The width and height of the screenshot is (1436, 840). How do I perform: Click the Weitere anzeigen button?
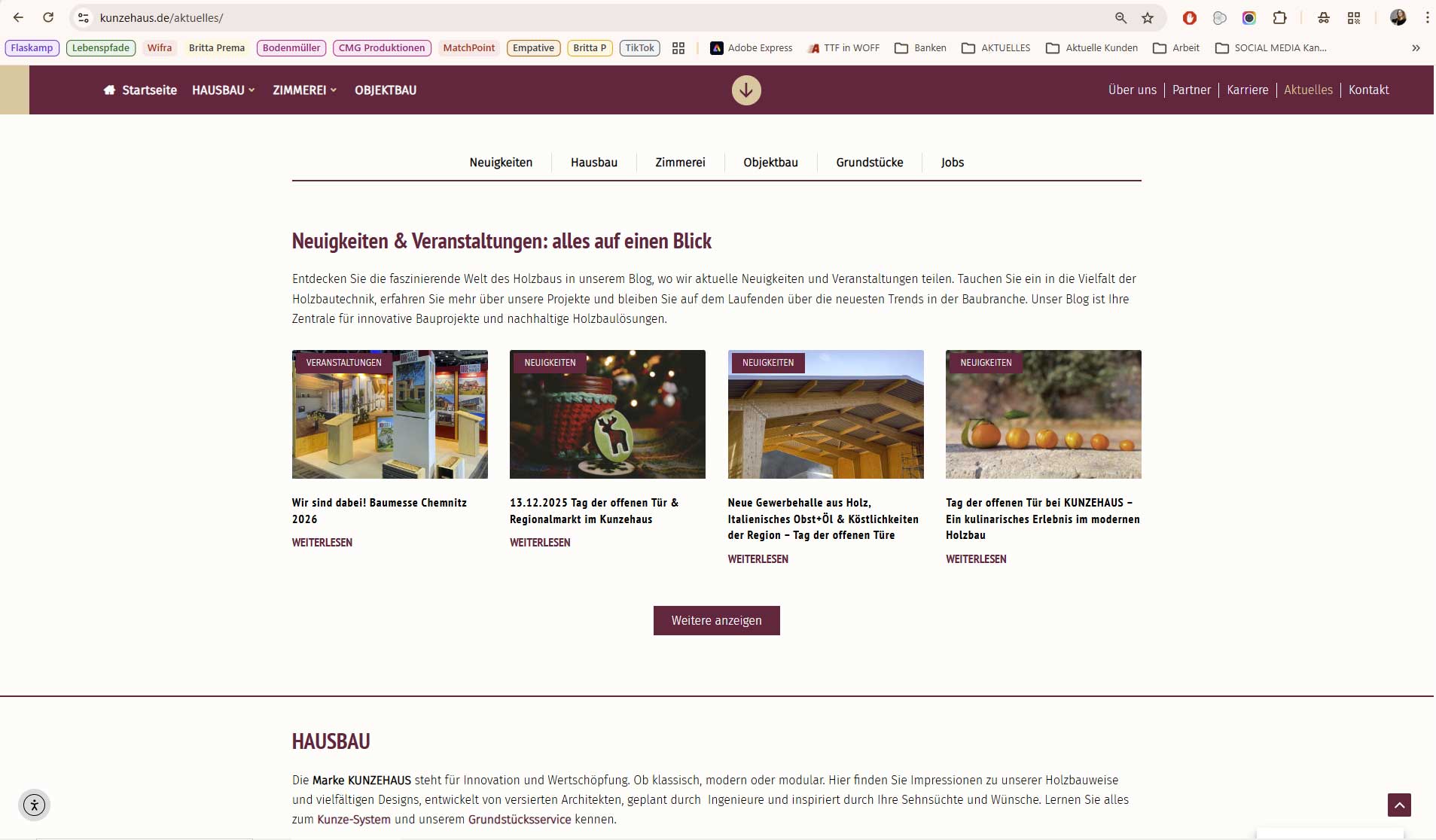coord(716,620)
